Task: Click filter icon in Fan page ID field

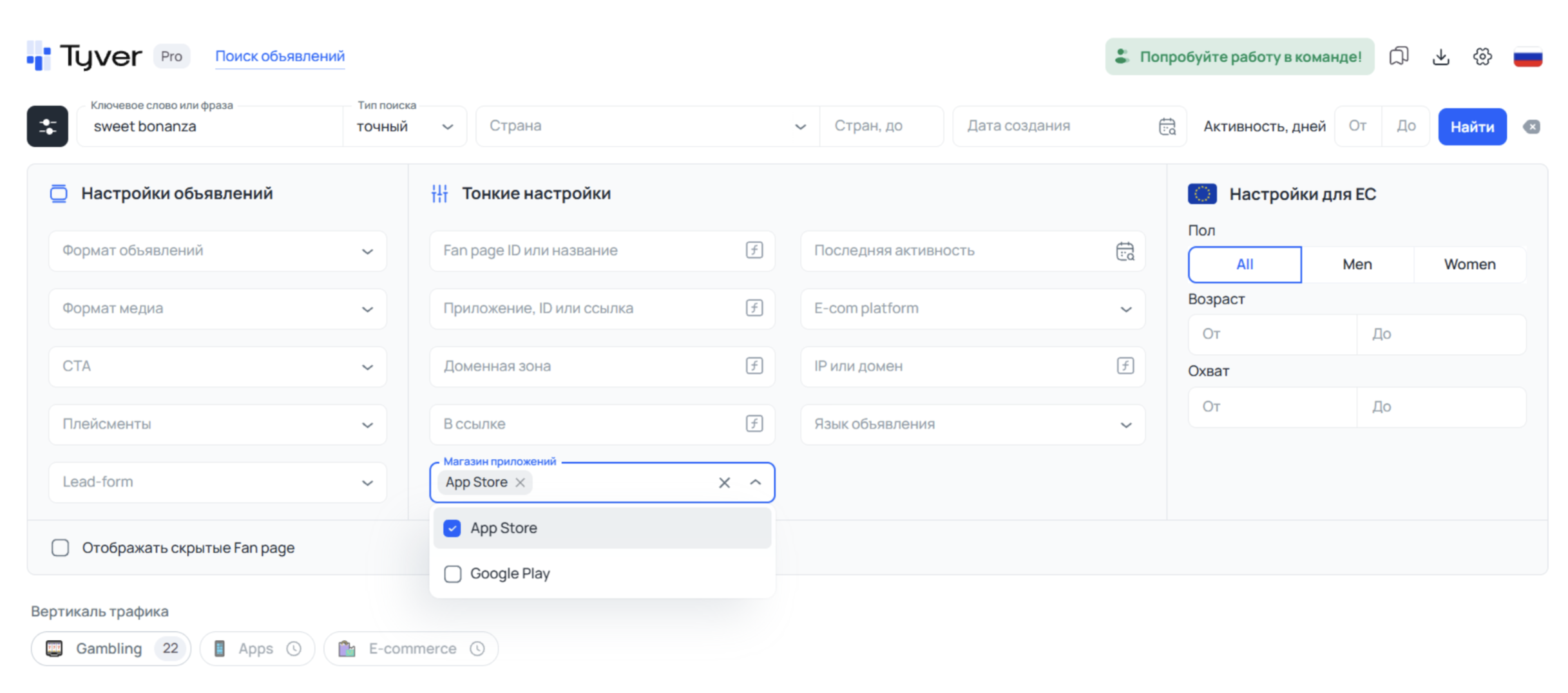Action: 754,250
